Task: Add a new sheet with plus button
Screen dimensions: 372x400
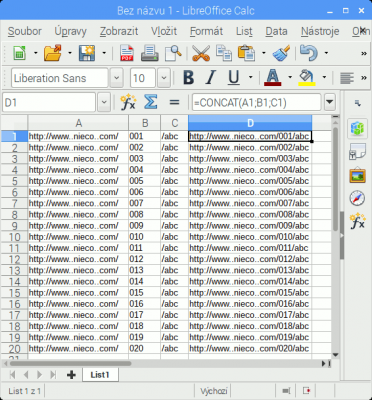Action: point(71,375)
